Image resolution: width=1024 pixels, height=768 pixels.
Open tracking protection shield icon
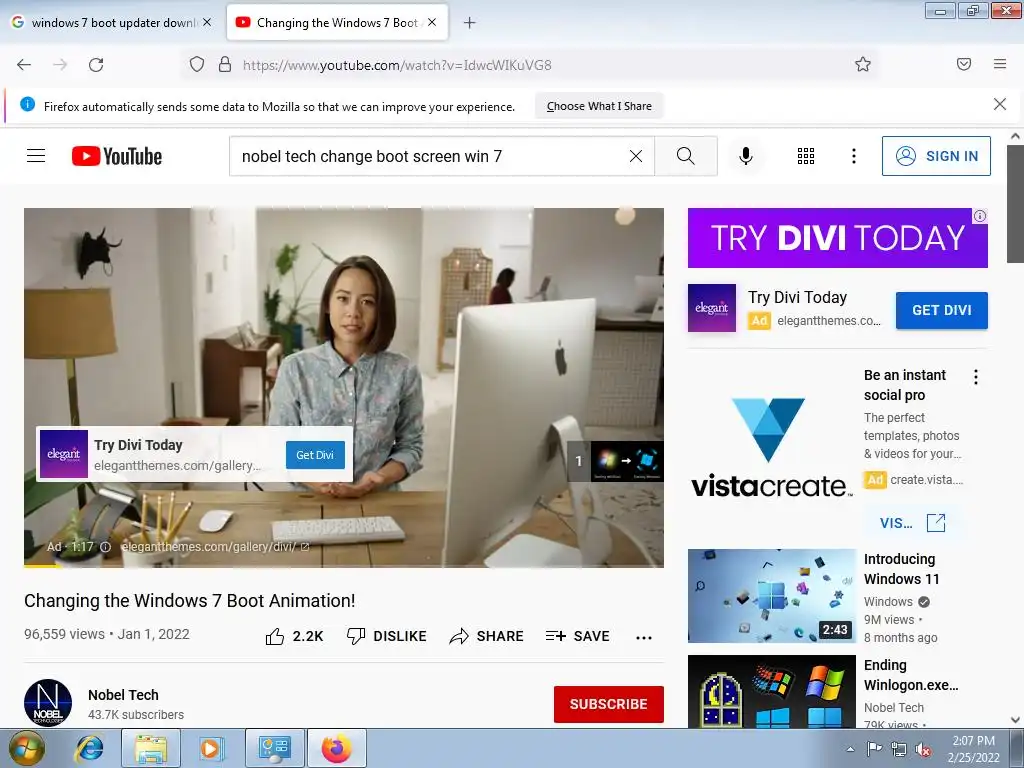click(x=197, y=65)
